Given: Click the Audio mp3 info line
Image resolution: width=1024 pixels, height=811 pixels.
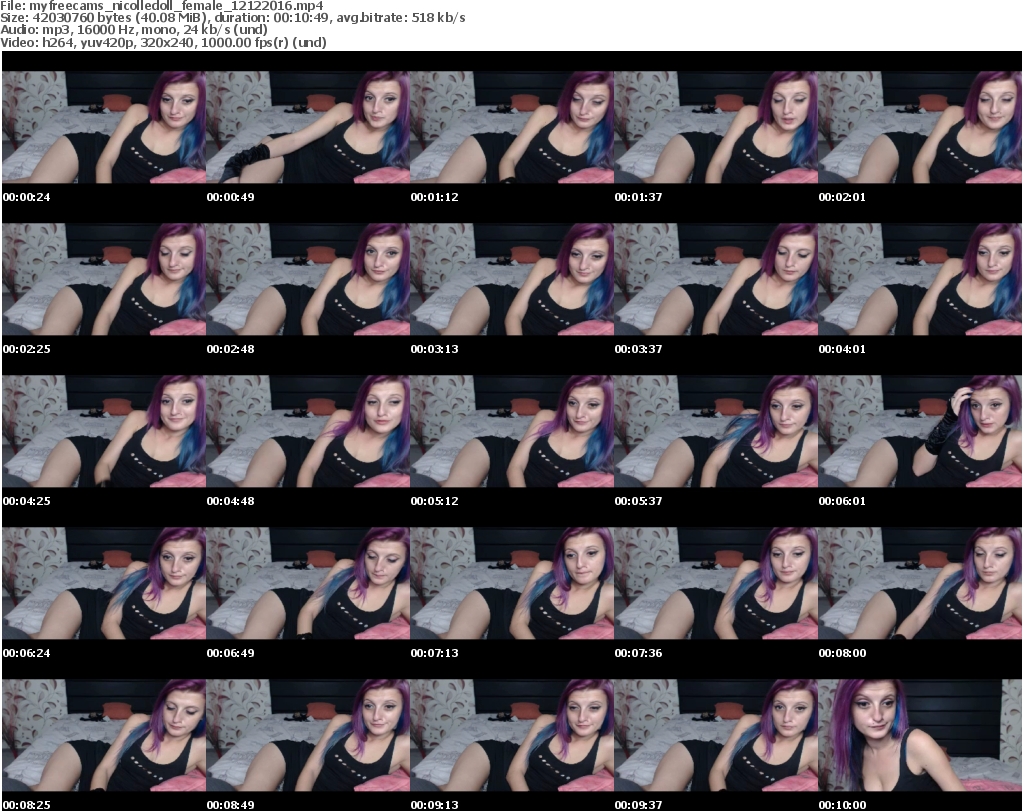Looking at the screenshot, I should (134, 29).
